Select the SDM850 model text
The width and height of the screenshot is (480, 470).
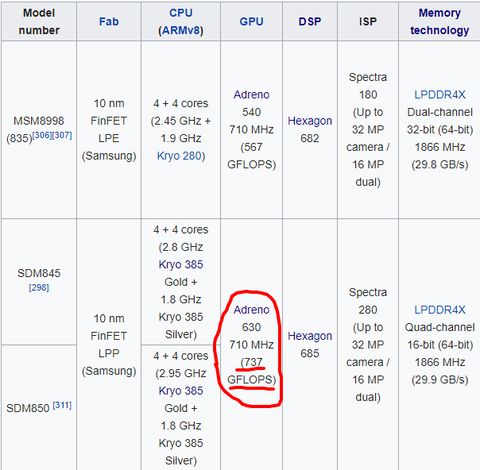[28, 408]
